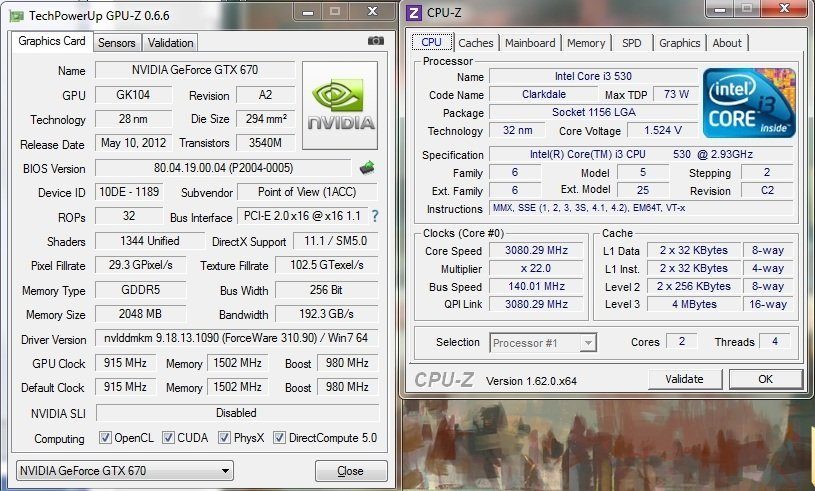The height and width of the screenshot is (491, 815).
Task: Switch to the Sensors tab in GPU-Z
Action: point(116,43)
